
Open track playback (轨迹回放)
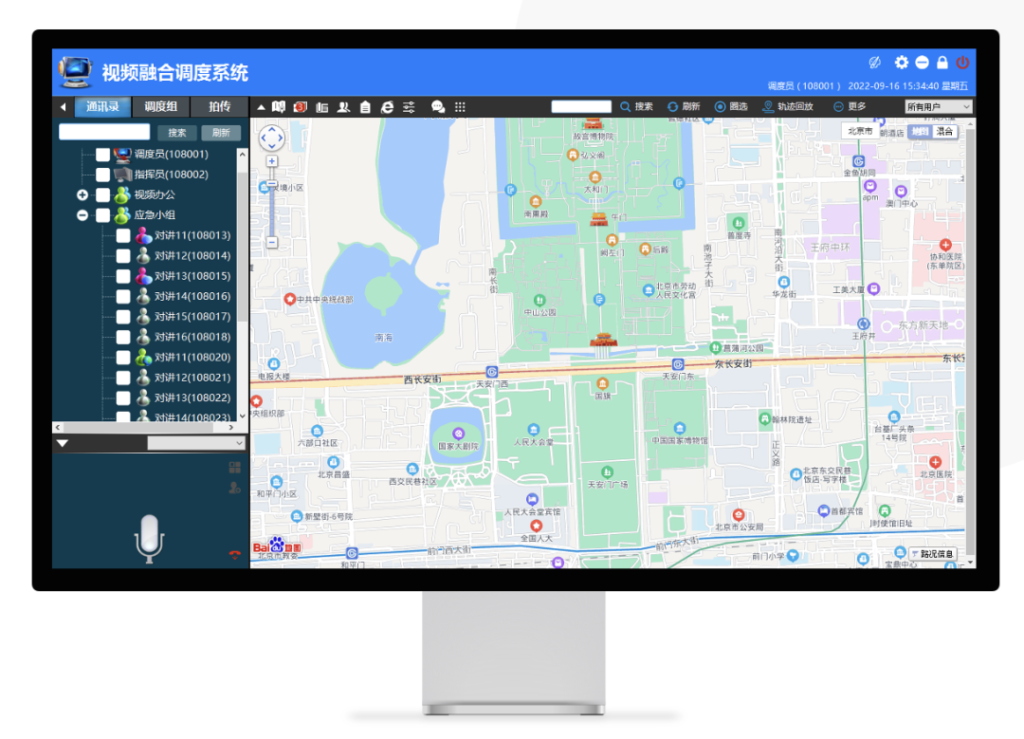pyautogui.click(x=788, y=107)
